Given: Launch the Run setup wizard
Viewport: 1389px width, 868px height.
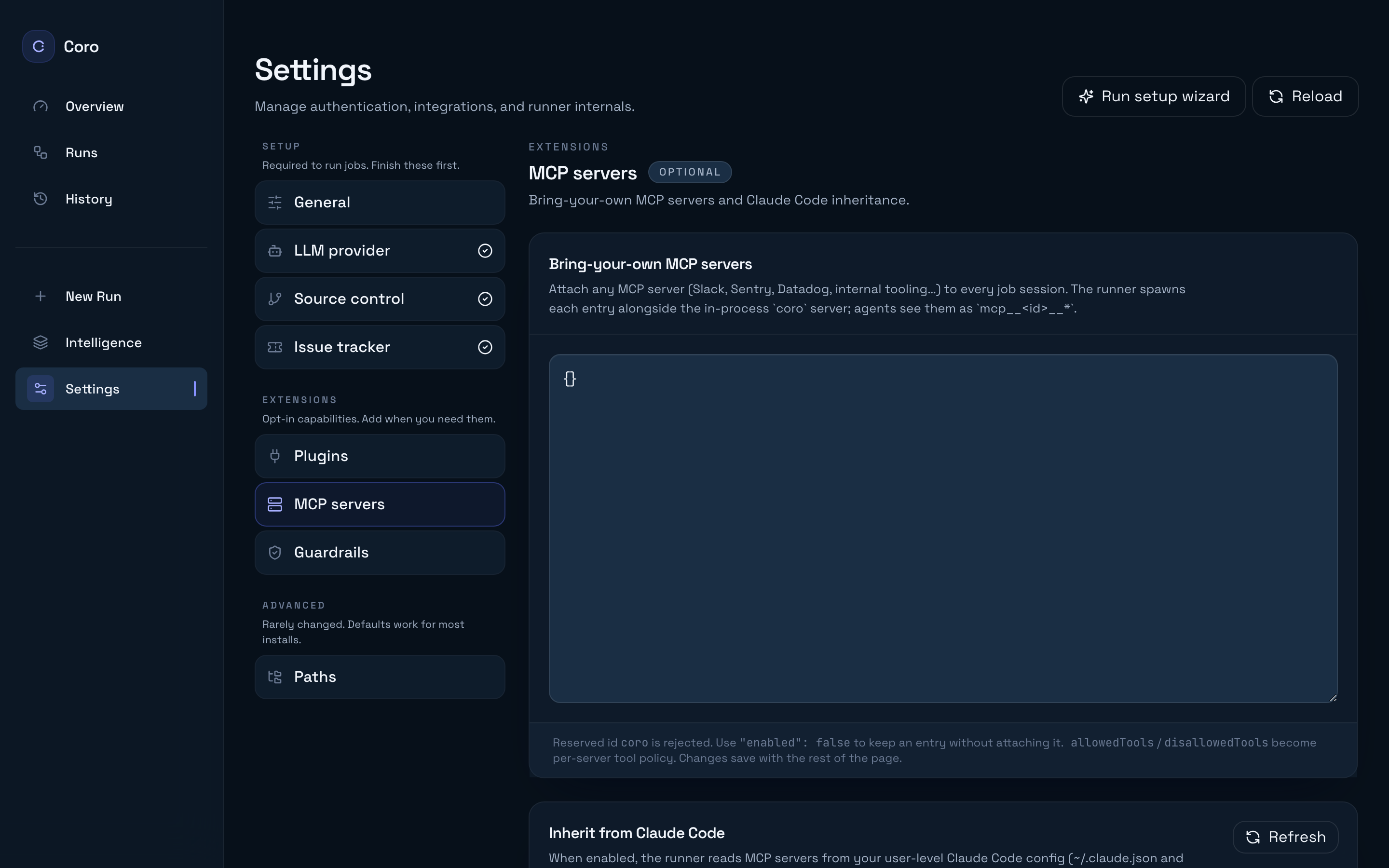Looking at the screenshot, I should click(1154, 96).
